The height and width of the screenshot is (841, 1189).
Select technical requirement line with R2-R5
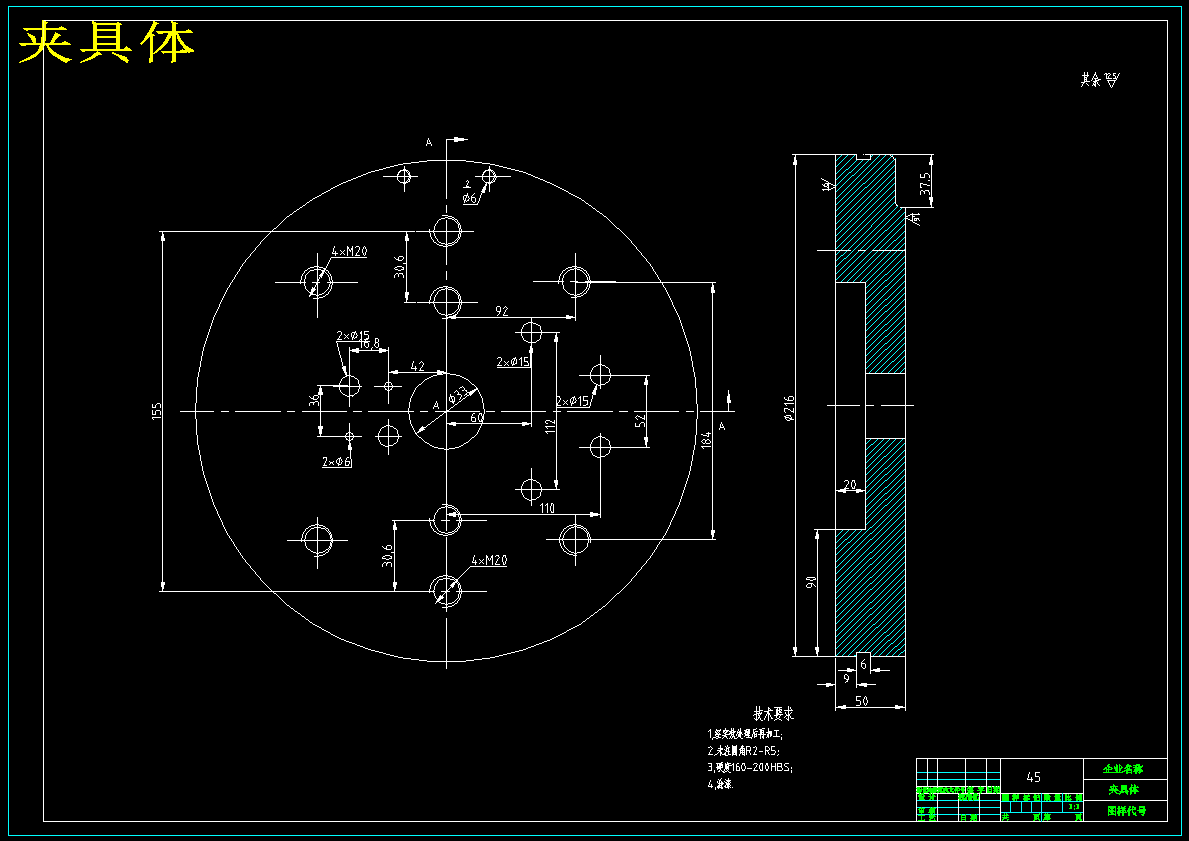point(743,751)
